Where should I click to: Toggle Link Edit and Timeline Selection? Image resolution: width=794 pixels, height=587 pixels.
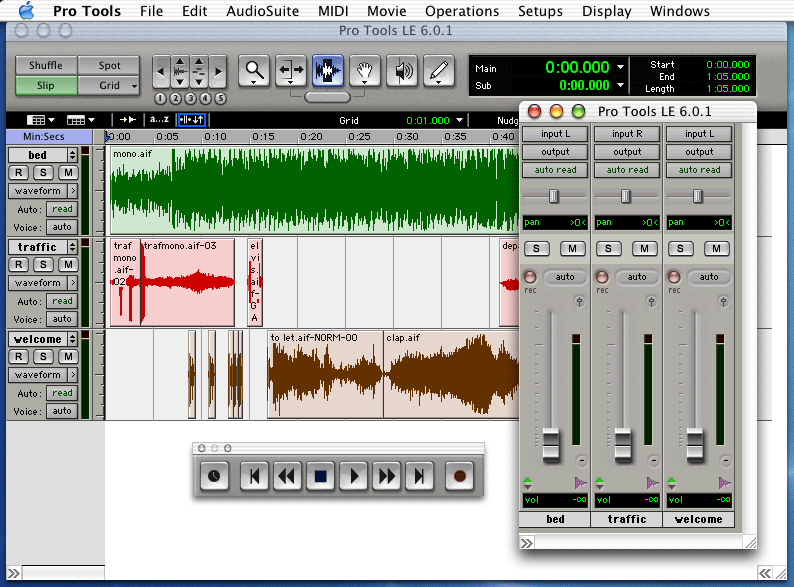[192, 120]
